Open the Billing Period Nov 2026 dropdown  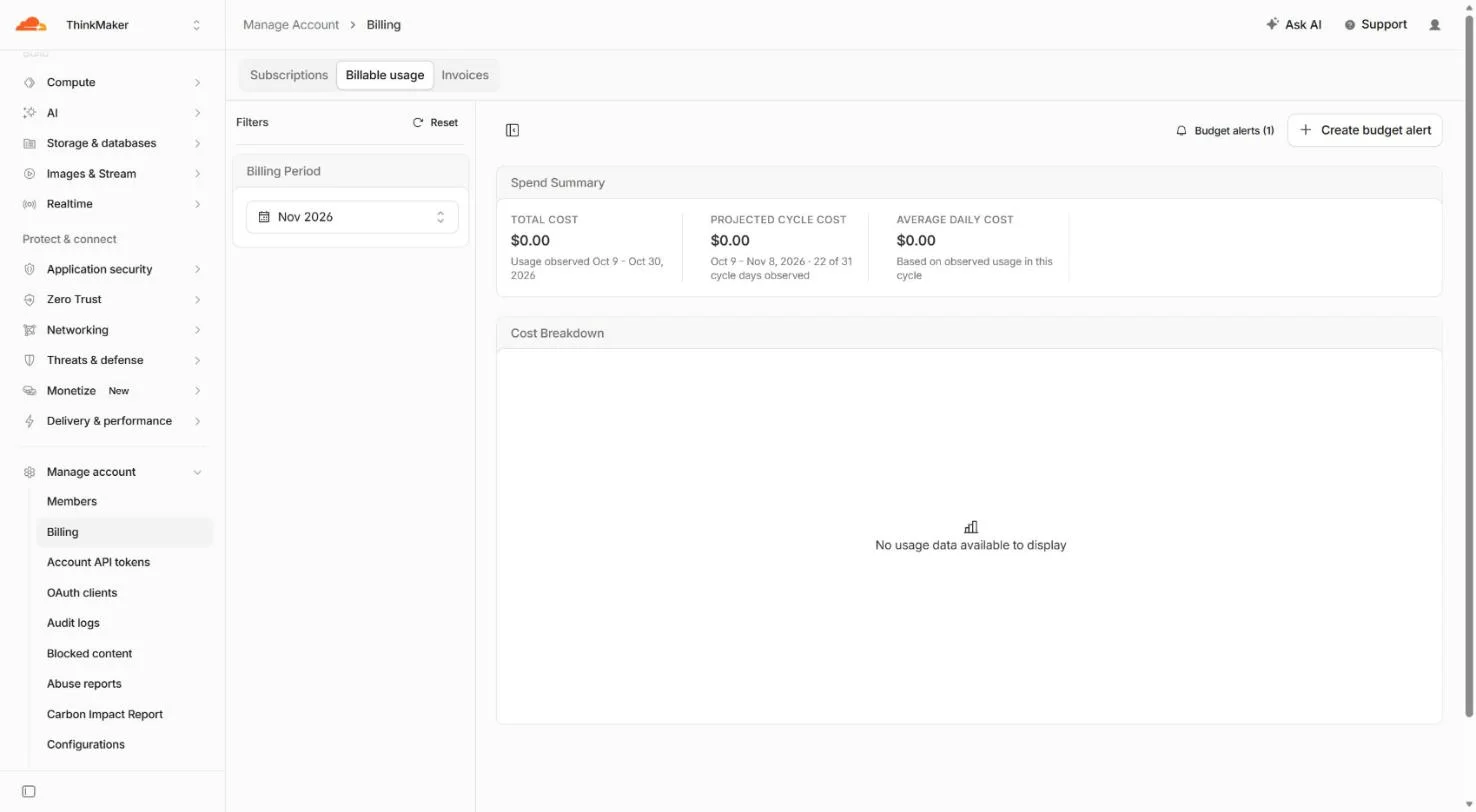[352, 217]
